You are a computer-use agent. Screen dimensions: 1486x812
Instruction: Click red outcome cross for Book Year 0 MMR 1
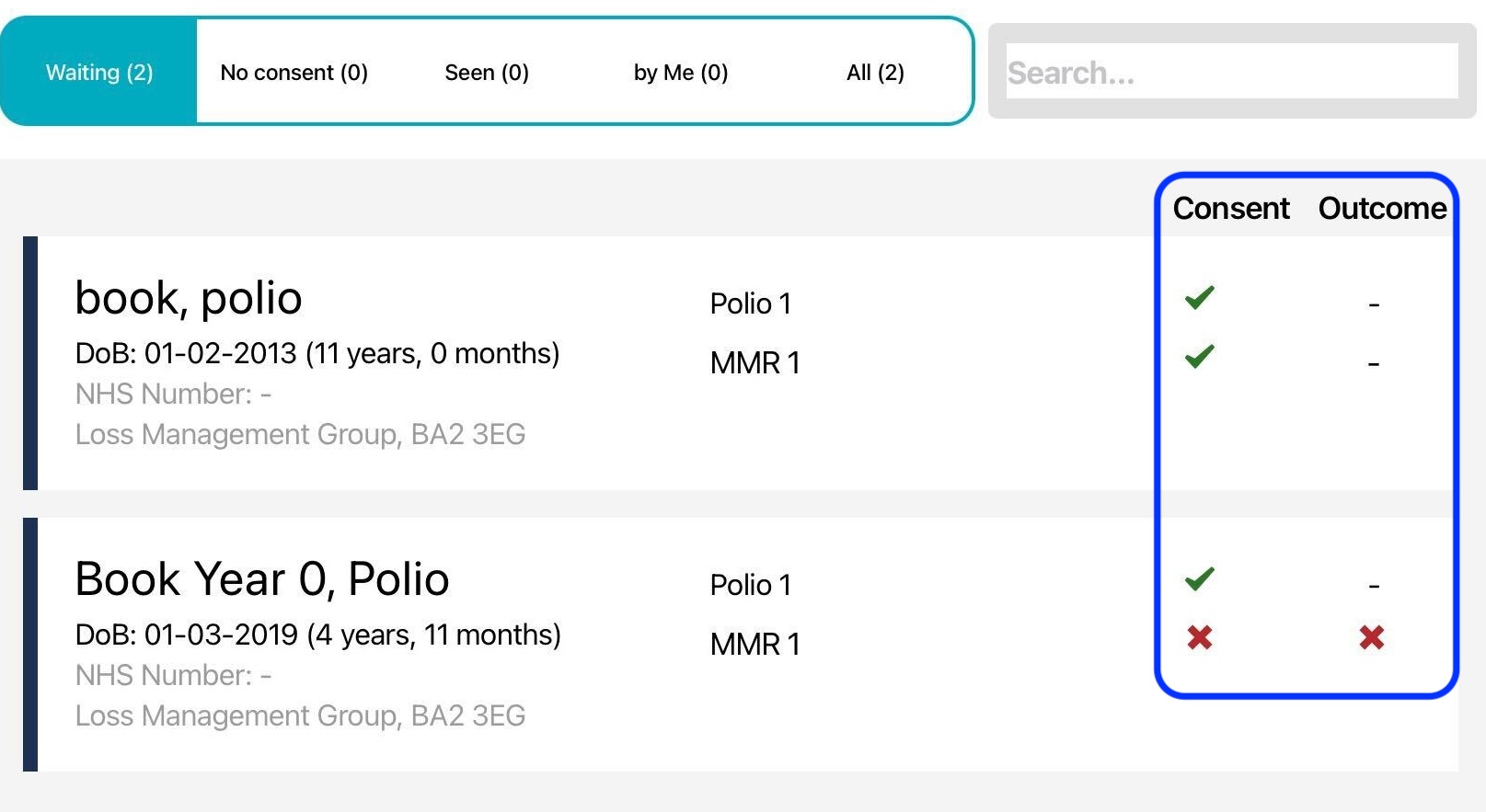(x=1372, y=637)
